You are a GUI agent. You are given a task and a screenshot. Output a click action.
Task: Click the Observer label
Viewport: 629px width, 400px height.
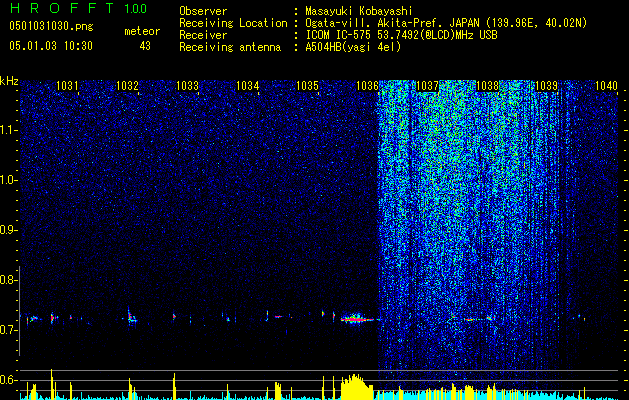click(x=203, y=11)
